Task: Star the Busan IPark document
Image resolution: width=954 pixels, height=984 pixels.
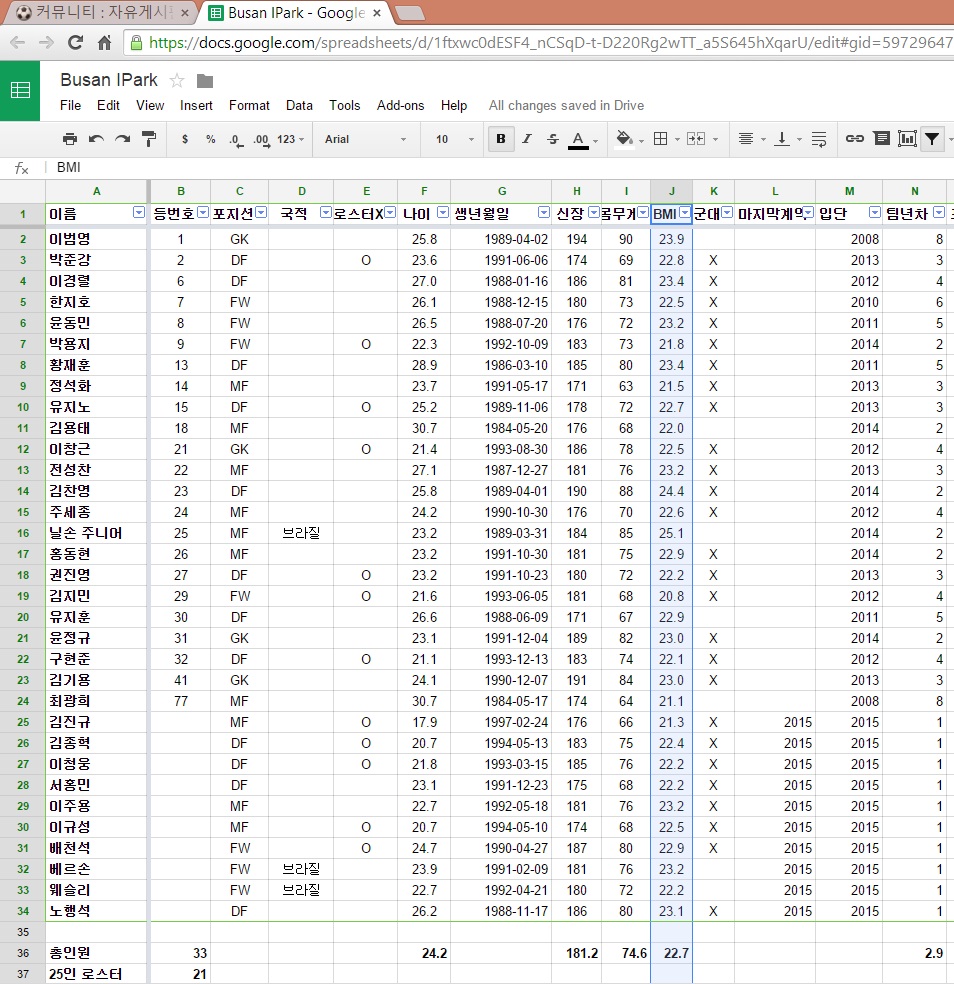Action: point(177,80)
